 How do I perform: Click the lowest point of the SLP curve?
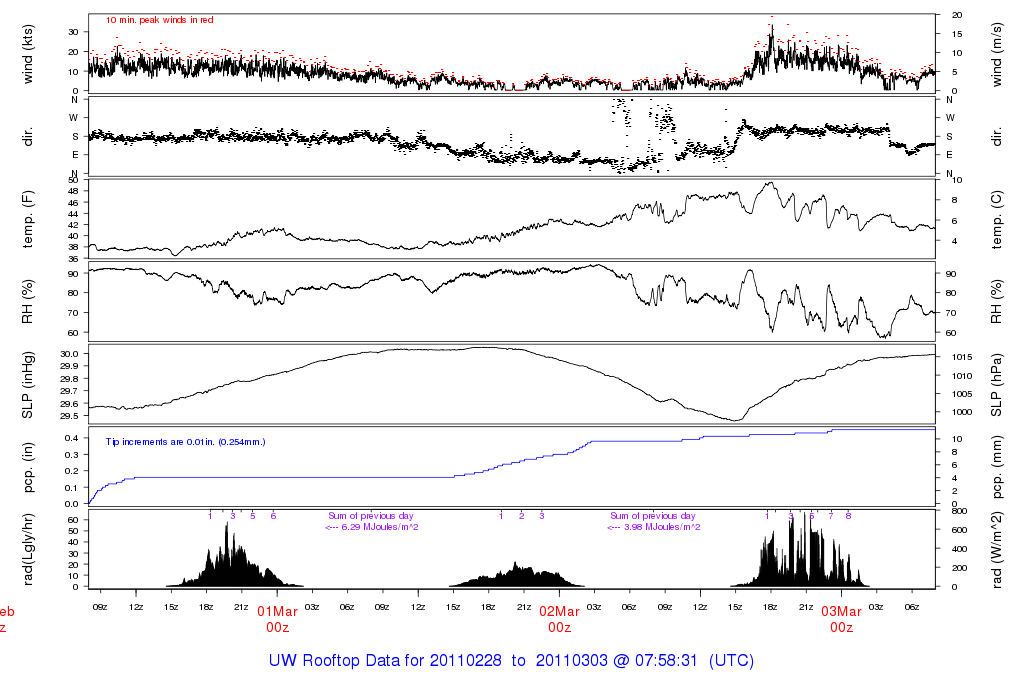click(x=735, y=421)
